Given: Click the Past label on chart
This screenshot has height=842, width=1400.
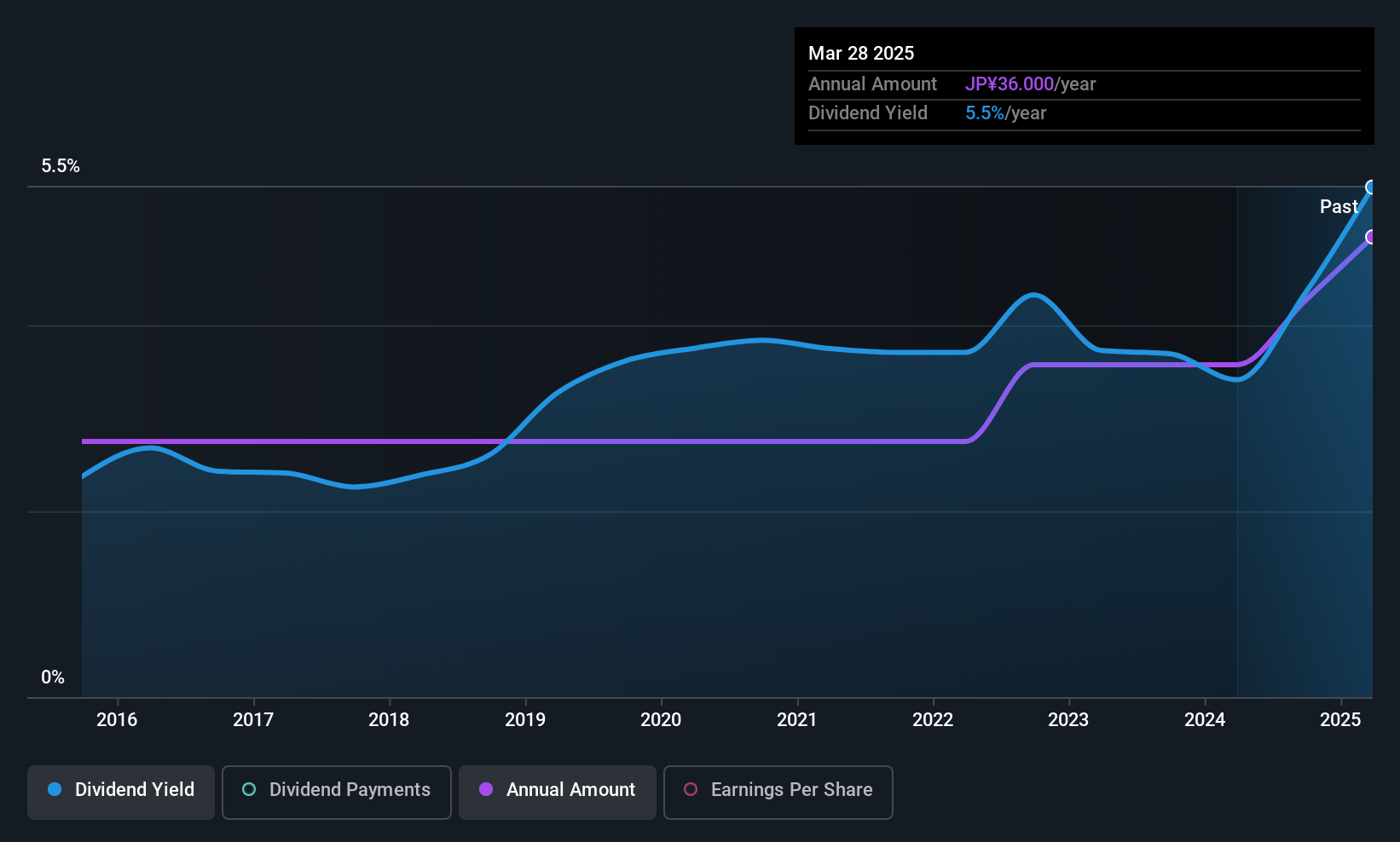Looking at the screenshot, I should (x=1339, y=206).
